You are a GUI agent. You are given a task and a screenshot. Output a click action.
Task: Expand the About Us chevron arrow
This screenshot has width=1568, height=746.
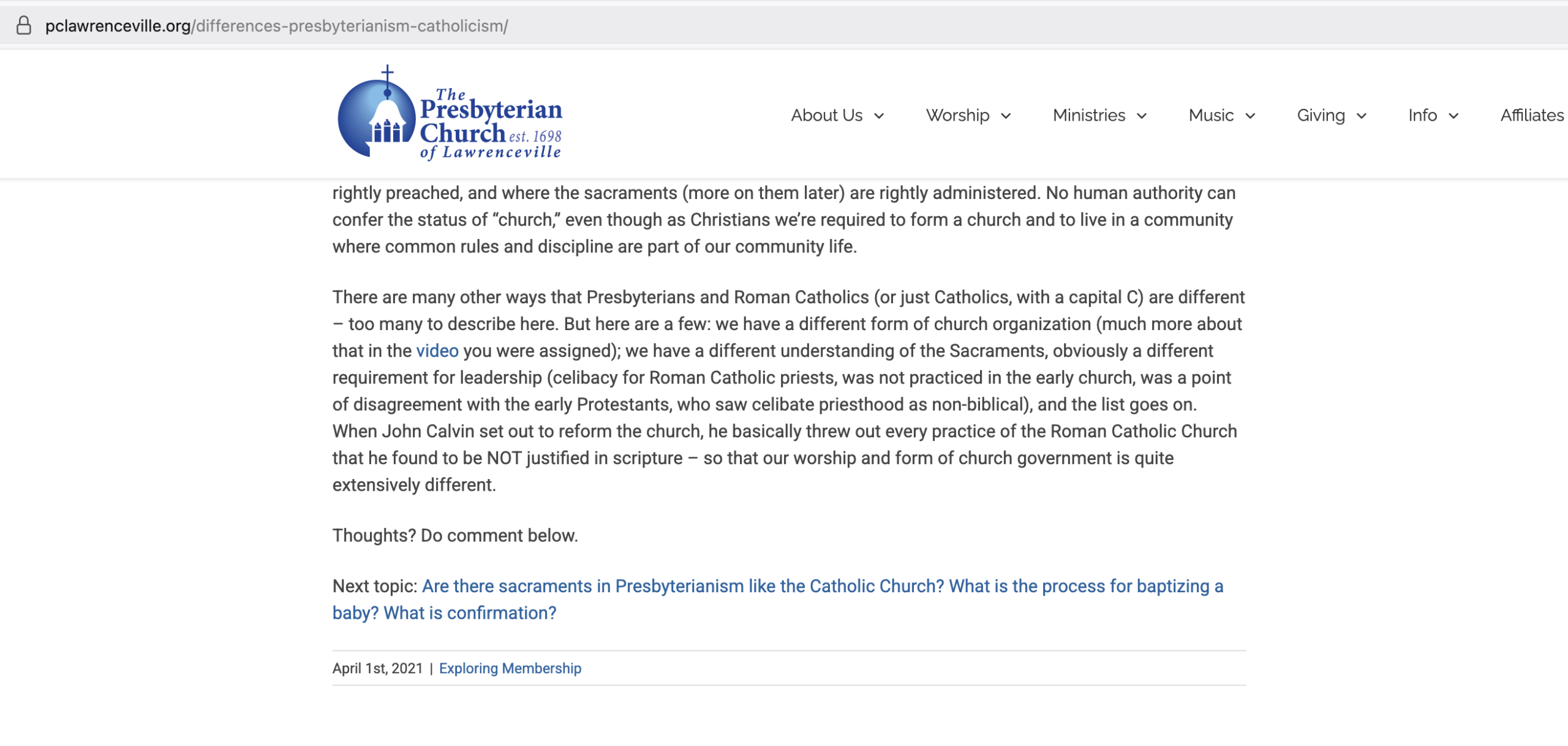click(879, 116)
